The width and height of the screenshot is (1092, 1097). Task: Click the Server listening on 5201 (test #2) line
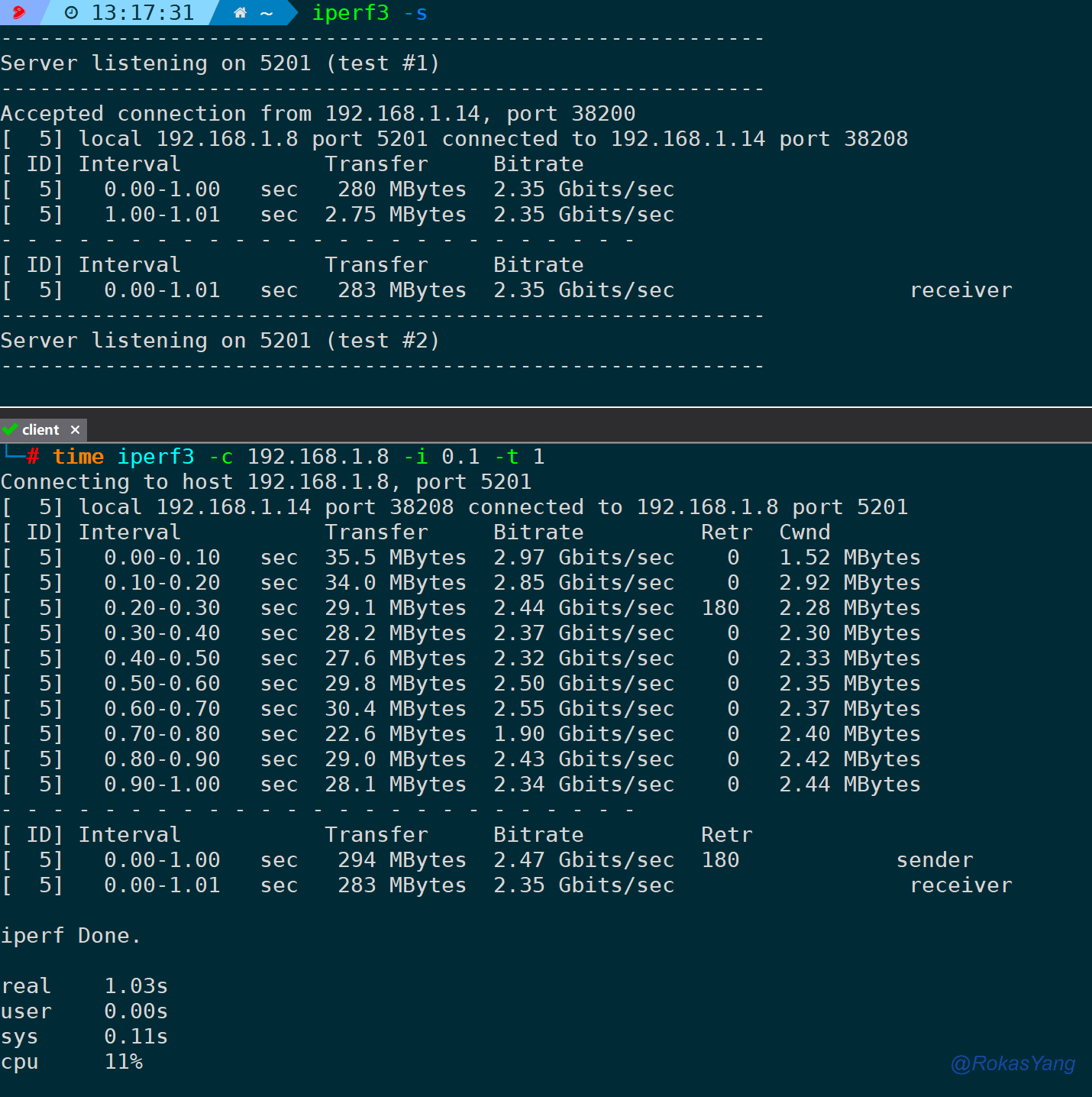click(x=220, y=341)
